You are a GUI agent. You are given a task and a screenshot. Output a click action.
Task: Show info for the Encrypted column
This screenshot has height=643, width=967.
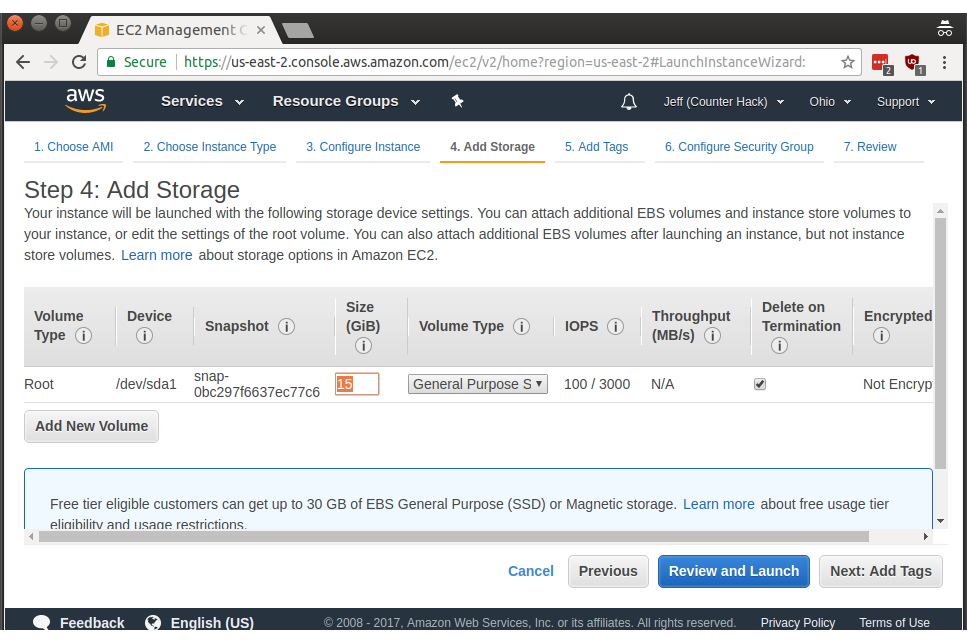point(881,335)
